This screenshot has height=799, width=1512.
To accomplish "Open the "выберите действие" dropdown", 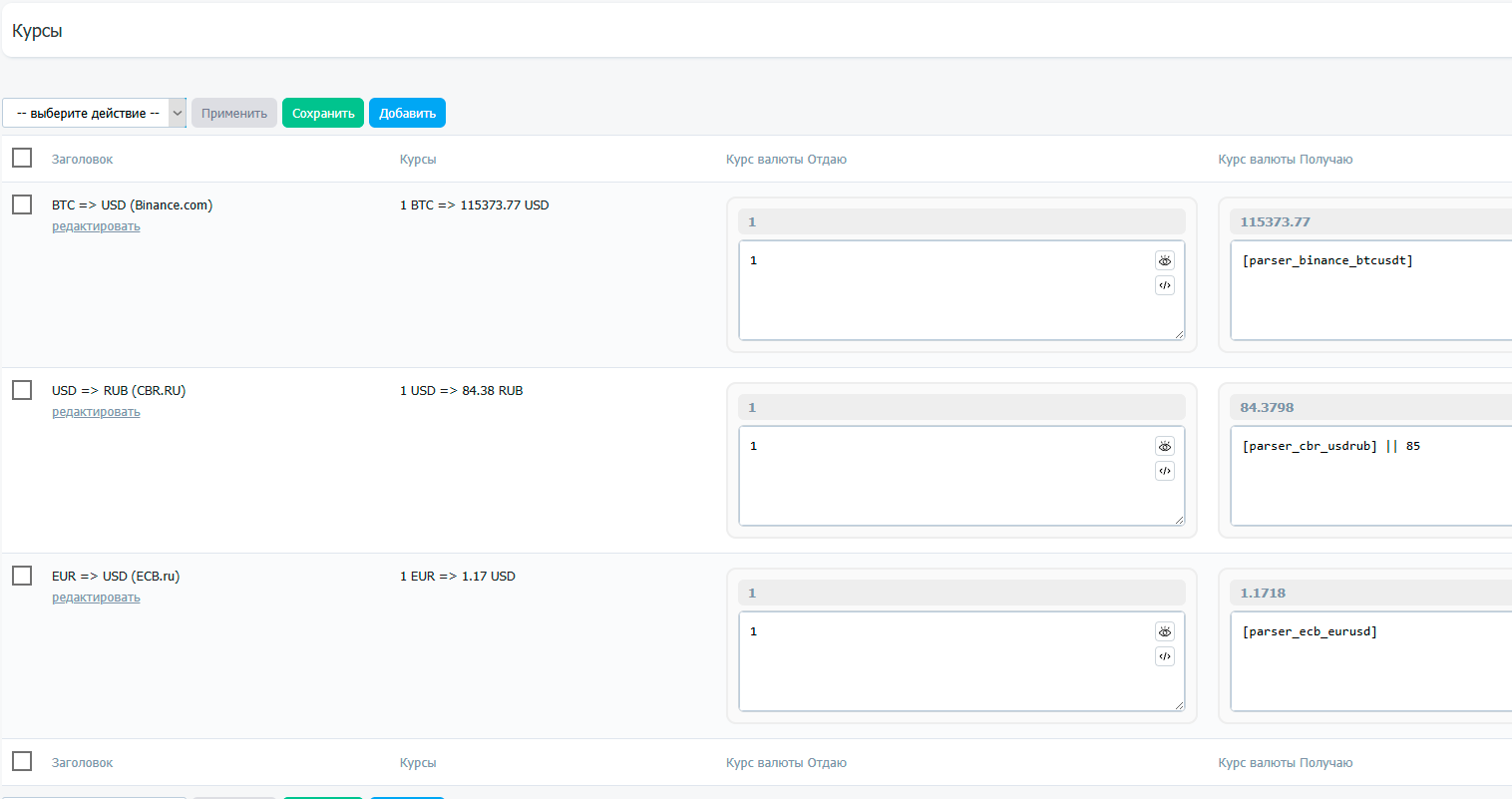I will coord(94,113).
